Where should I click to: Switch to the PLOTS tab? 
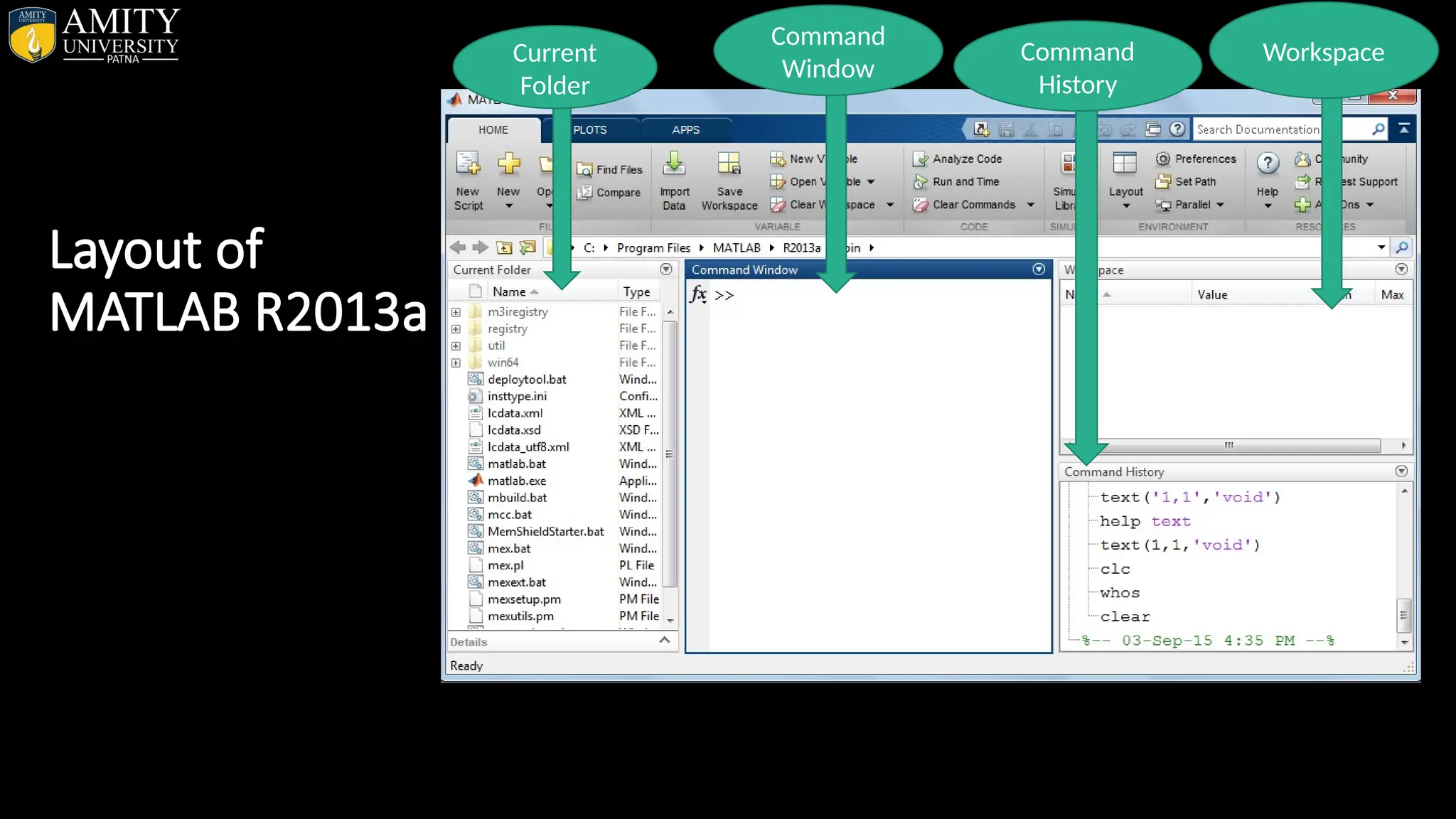click(590, 130)
